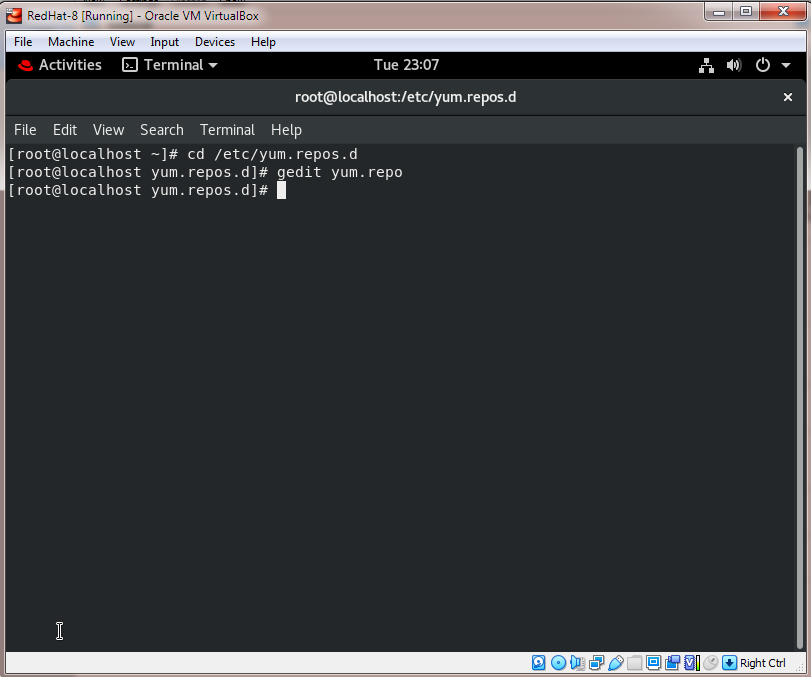811x677 pixels.
Task: Open the Devices menu of VirtualBox
Action: 214,41
